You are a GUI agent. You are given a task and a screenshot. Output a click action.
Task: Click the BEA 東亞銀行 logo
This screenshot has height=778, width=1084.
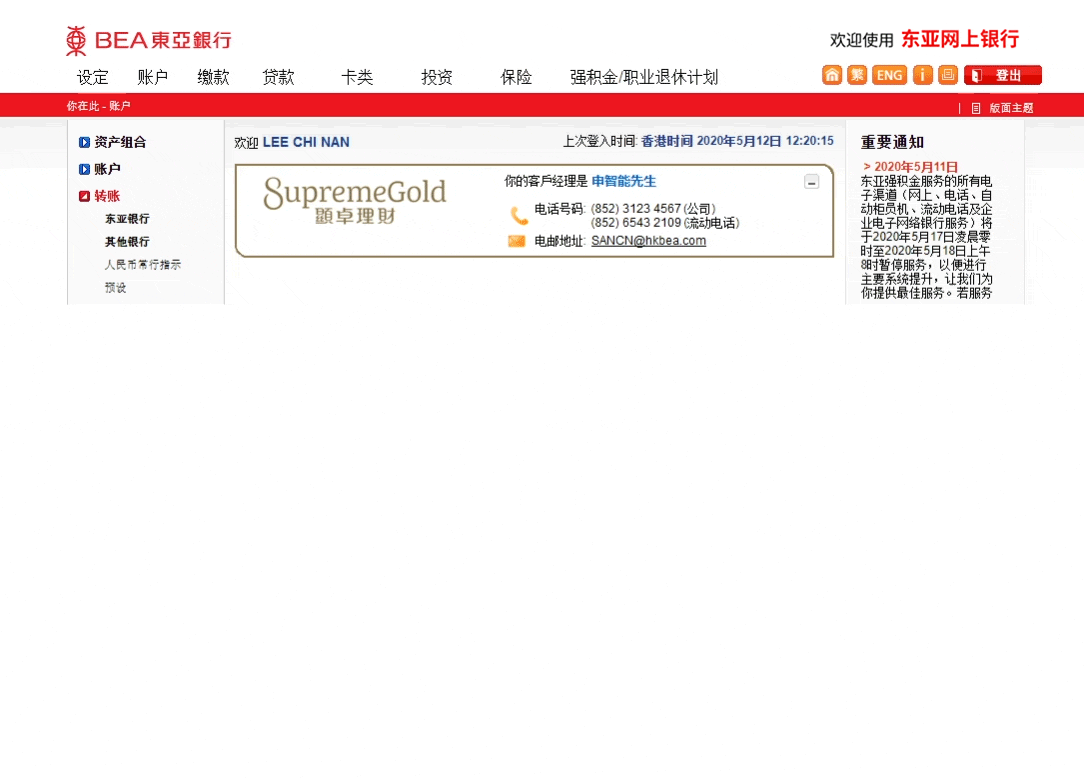149,40
